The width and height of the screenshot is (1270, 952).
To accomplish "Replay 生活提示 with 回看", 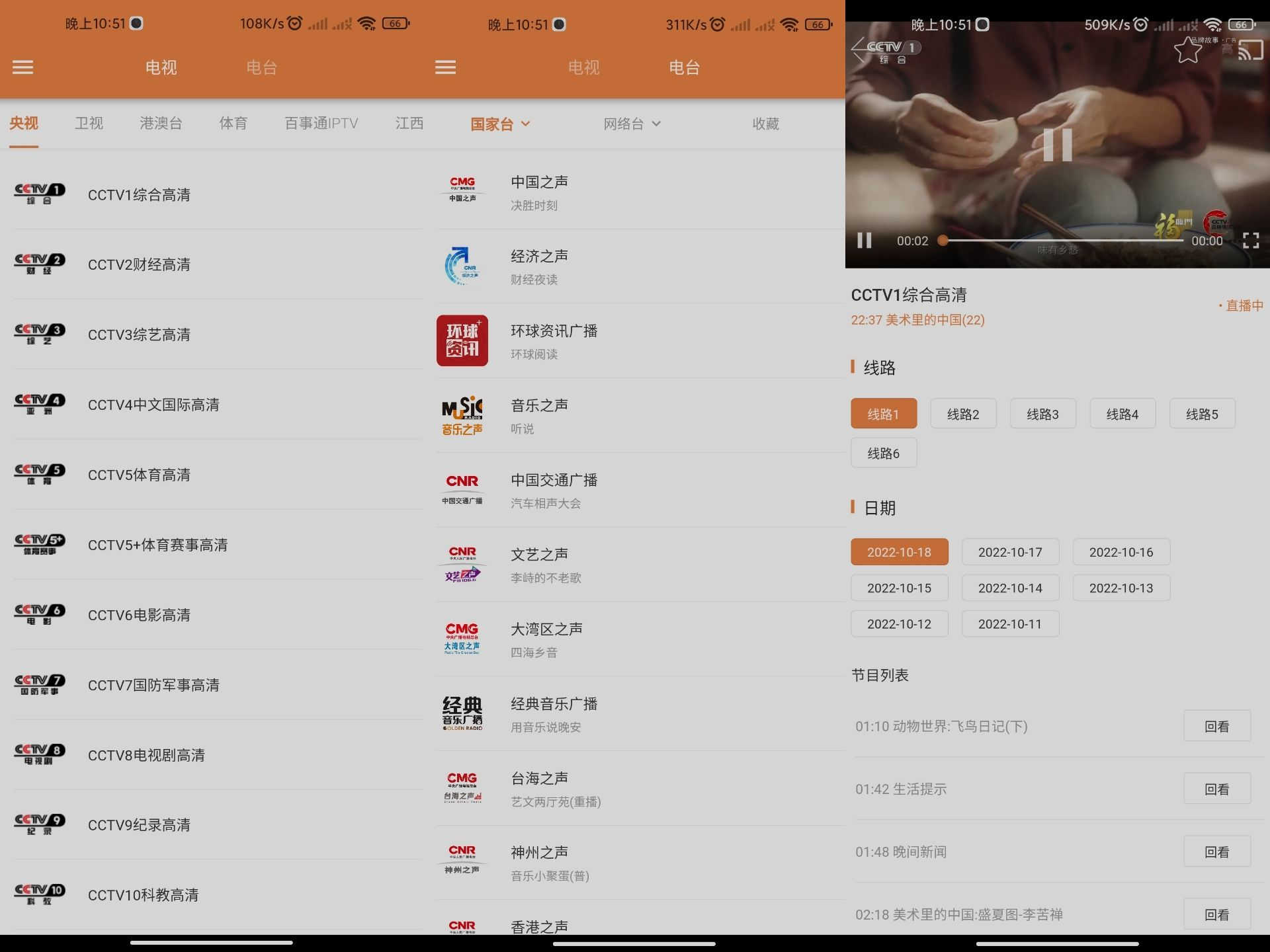I will 1216,789.
